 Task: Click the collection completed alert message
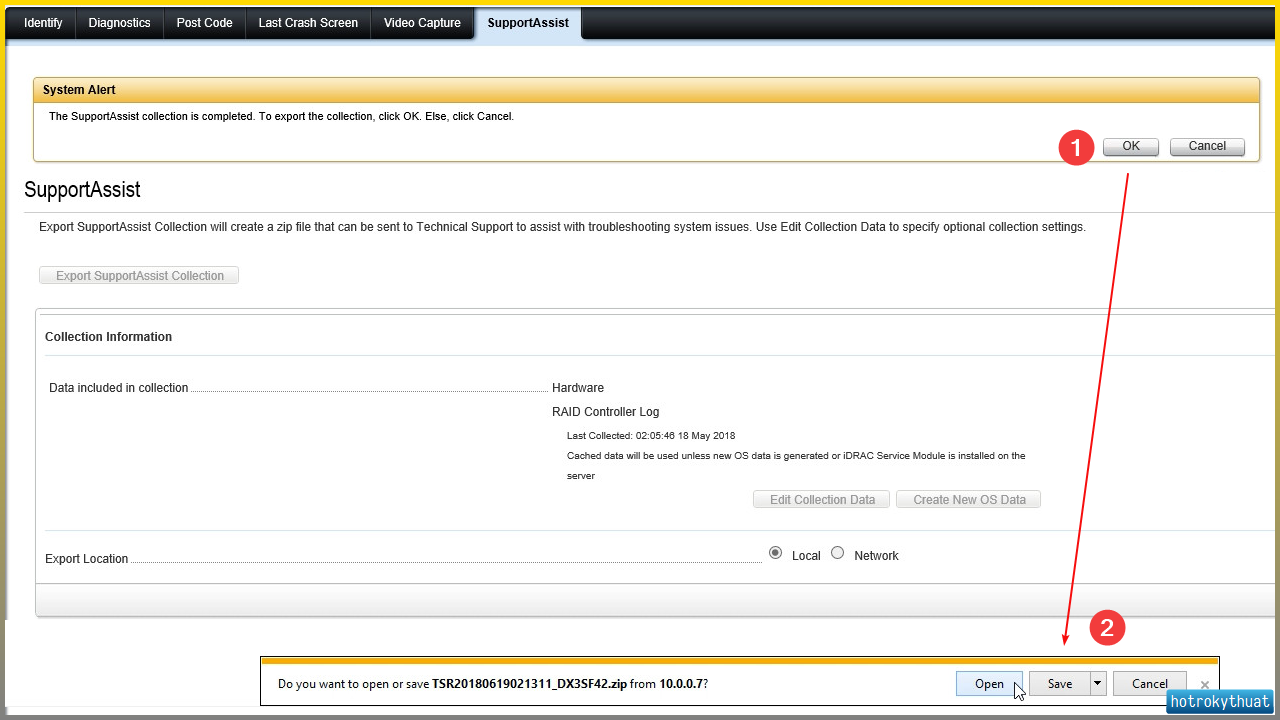(x=281, y=116)
